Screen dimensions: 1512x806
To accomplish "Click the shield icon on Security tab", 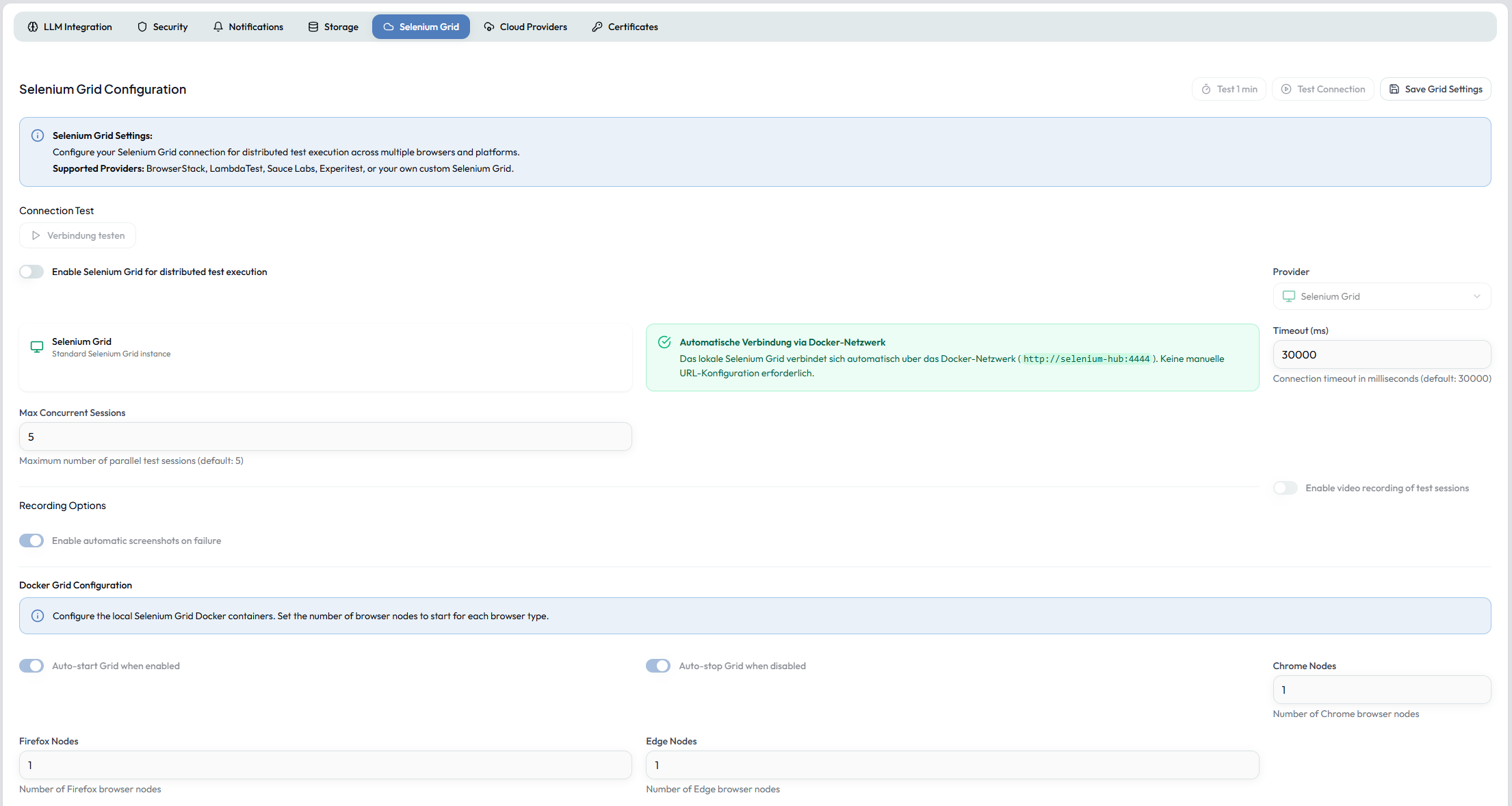I will tap(142, 27).
